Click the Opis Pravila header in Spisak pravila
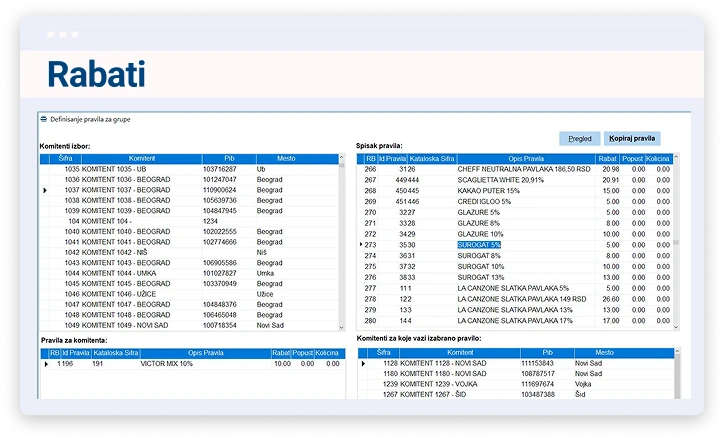This screenshot has height=440, width=724. [525, 158]
